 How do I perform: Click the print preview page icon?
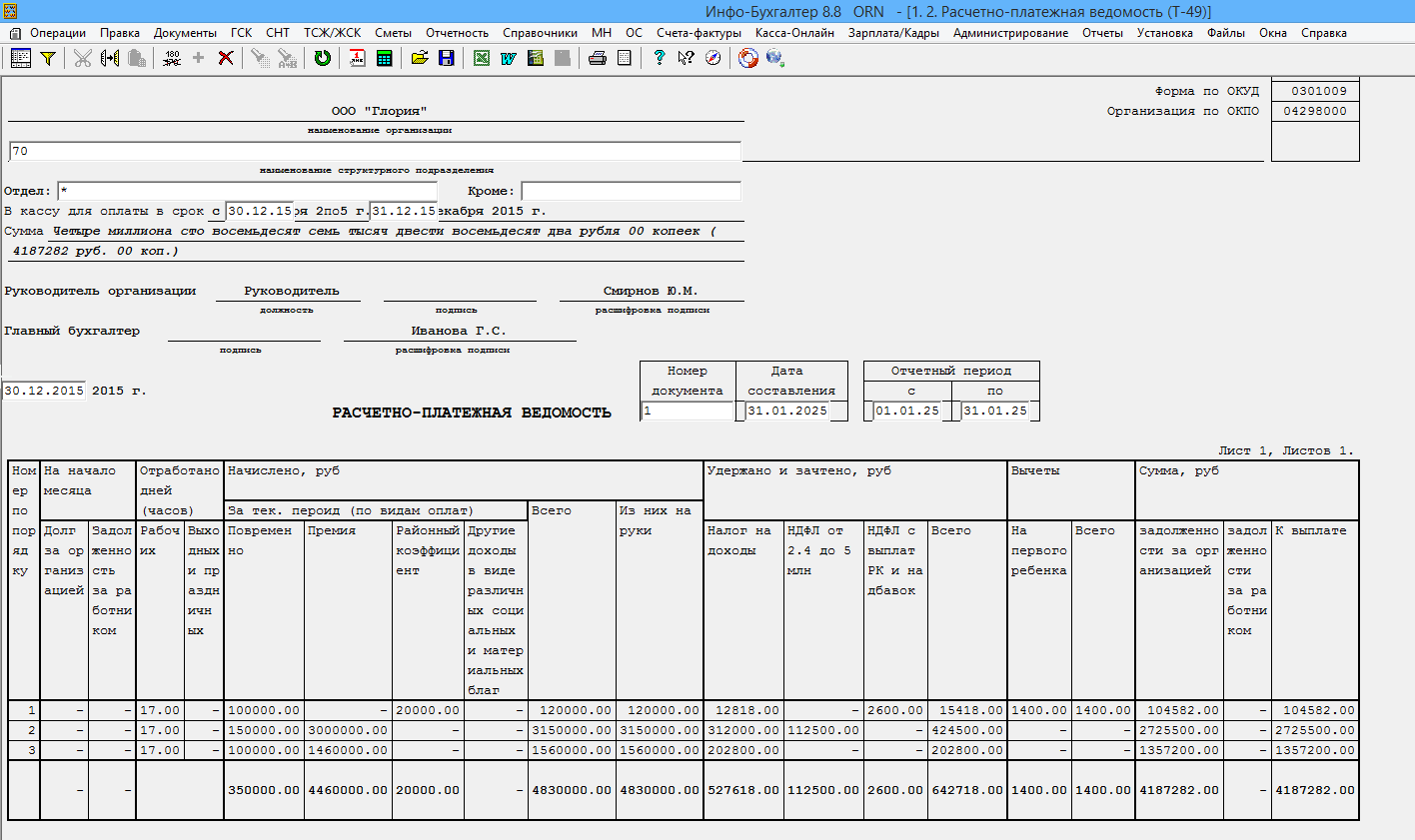tap(625, 58)
